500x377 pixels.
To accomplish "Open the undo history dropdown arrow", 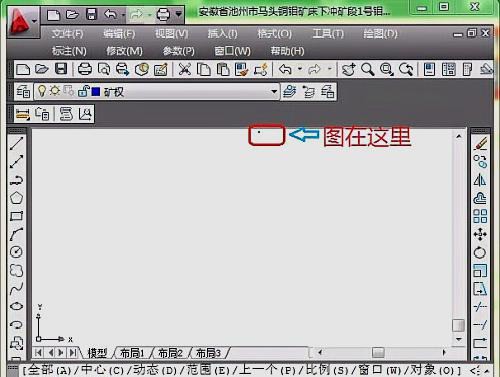I will [300, 69].
